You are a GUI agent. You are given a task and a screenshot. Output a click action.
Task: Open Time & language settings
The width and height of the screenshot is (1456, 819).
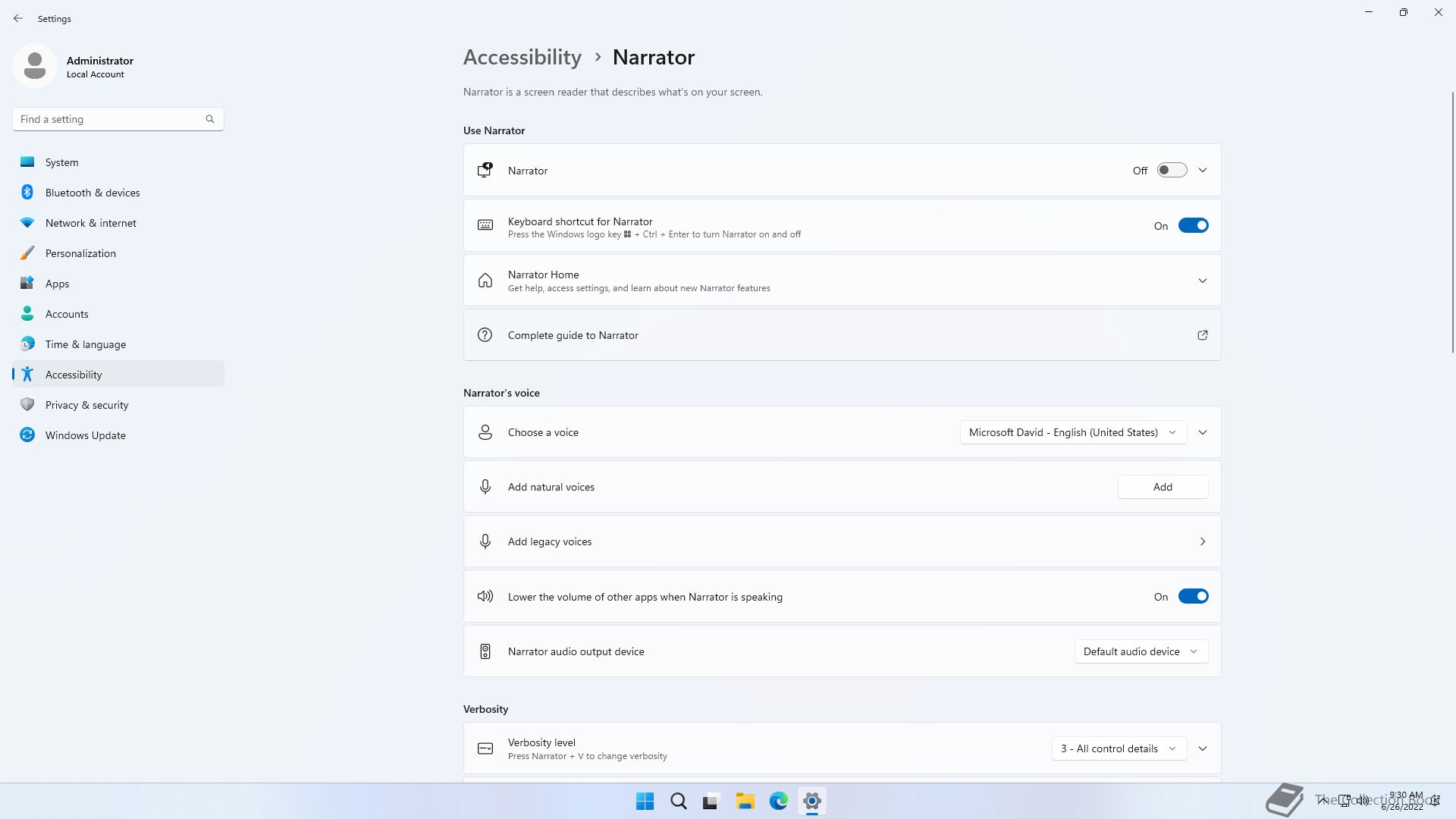point(118,344)
